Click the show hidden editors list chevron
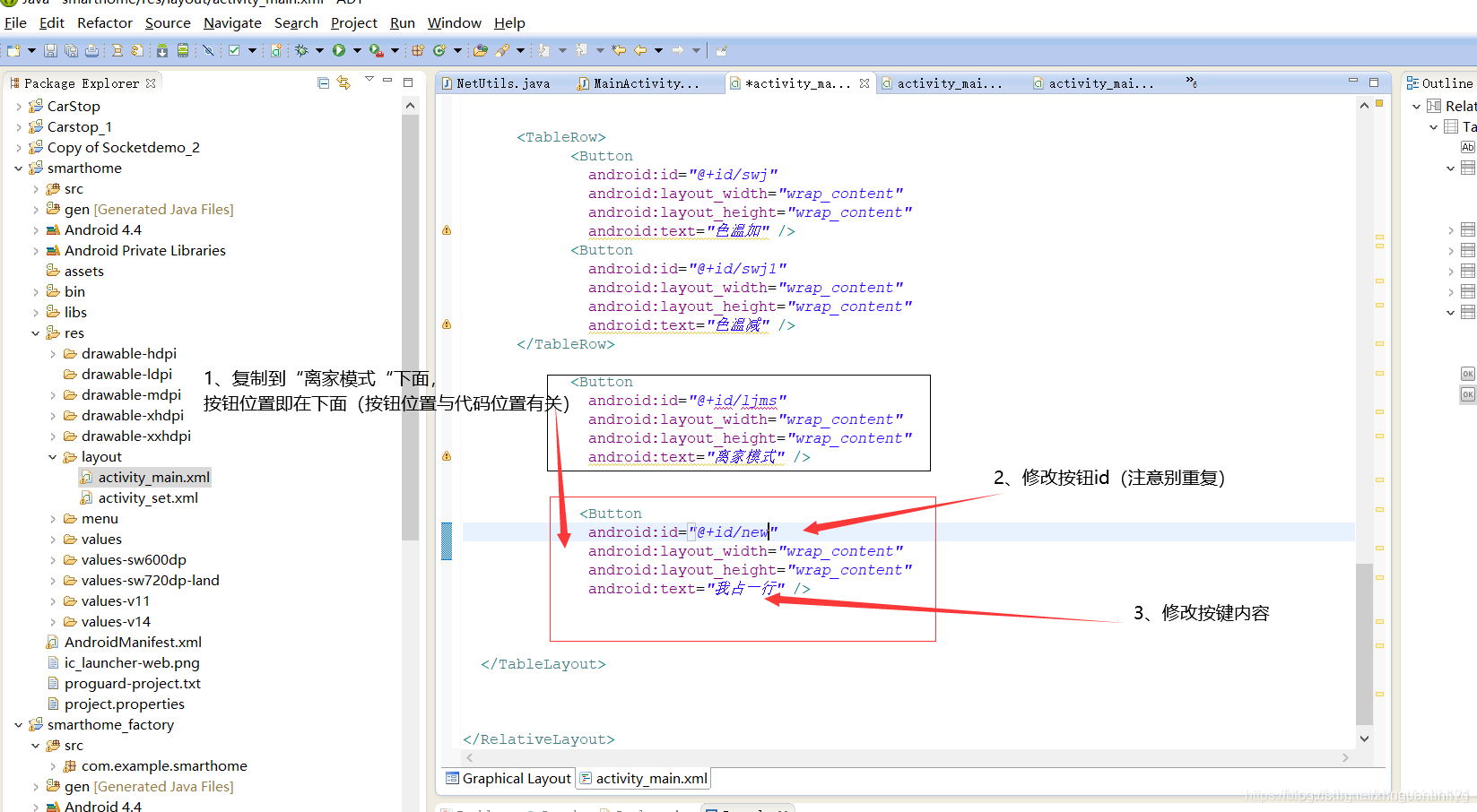 pyautogui.click(x=1191, y=82)
